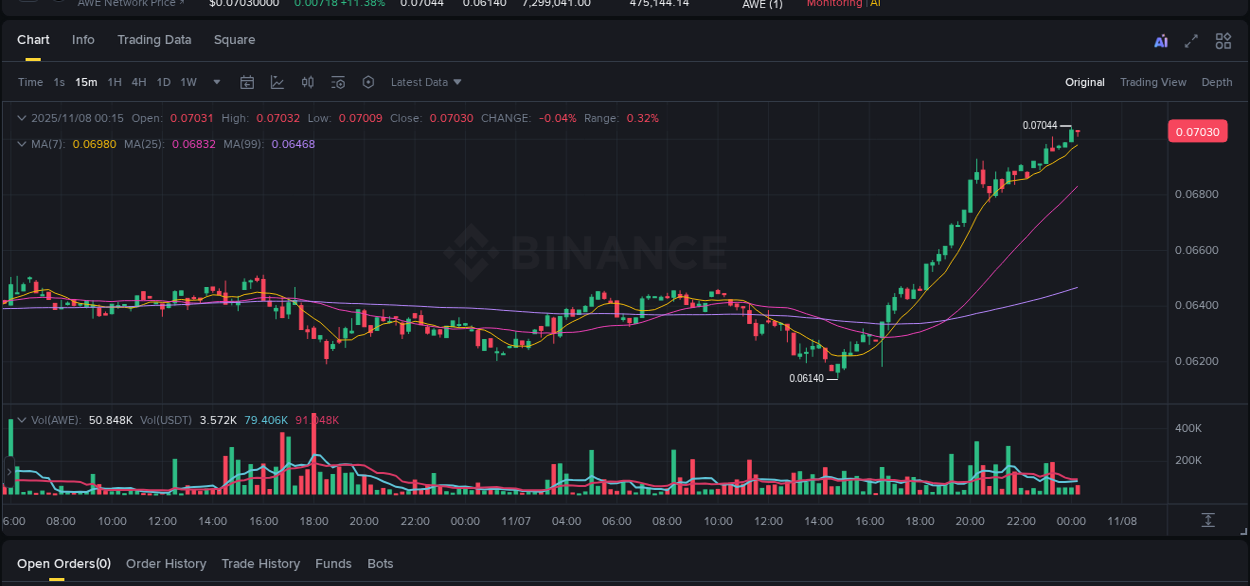This screenshot has height=586, width=1250.
Task: Collapse the Volume indicator panel
Action: click(x=21, y=420)
